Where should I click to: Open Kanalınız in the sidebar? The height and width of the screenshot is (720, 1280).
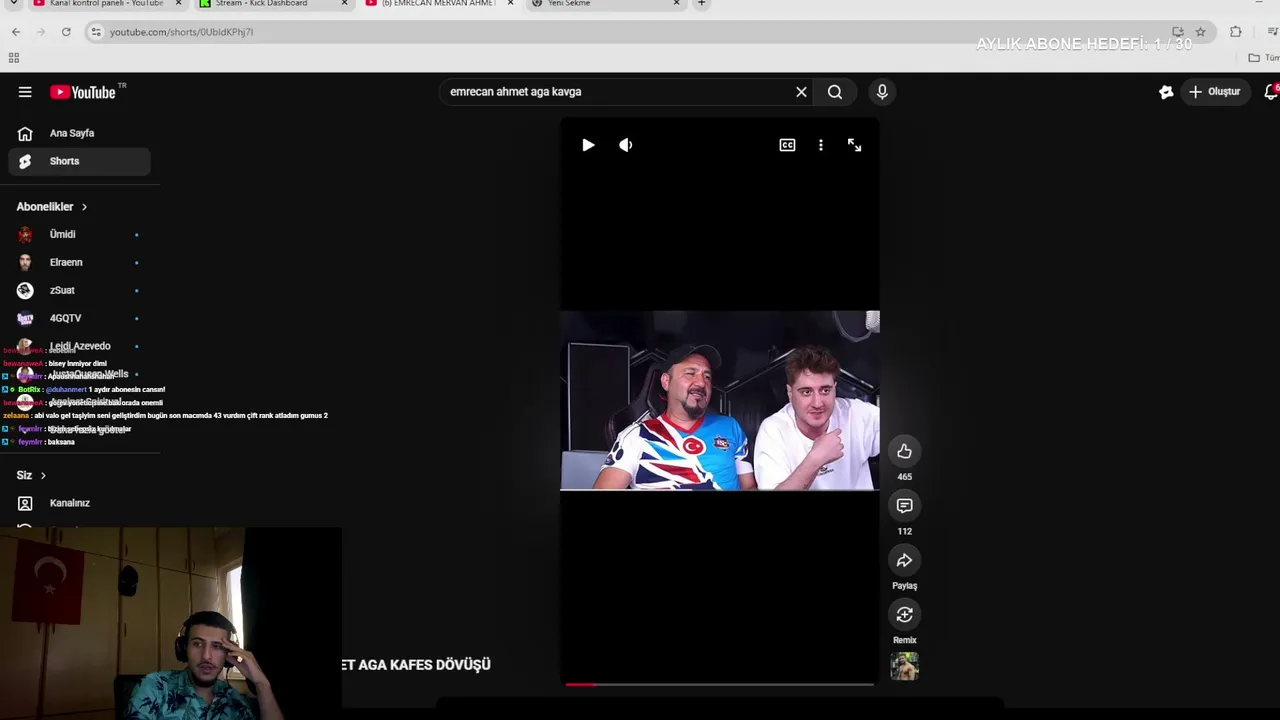click(x=80, y=503)
